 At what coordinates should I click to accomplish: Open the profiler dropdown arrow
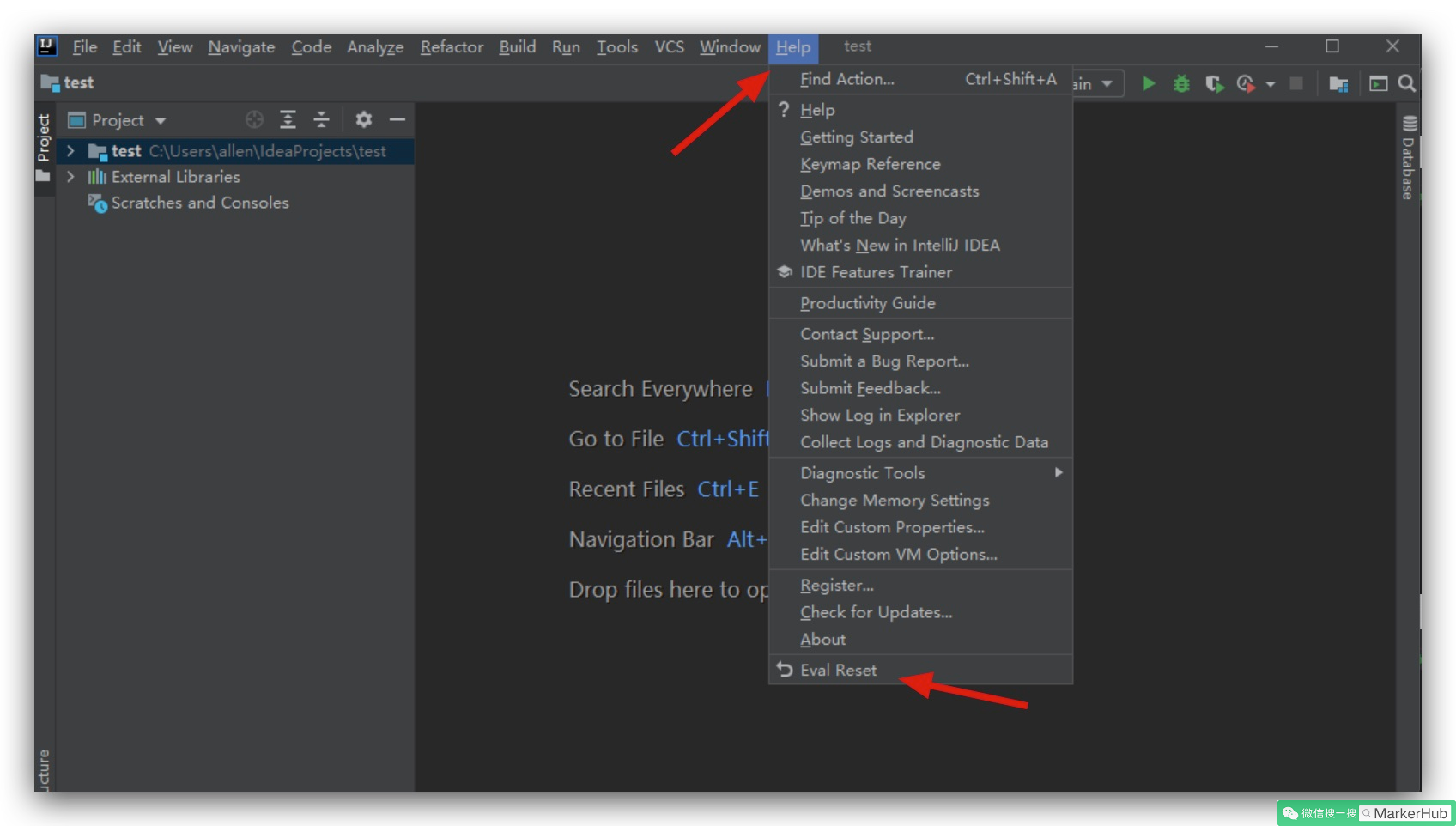pyautogui.click(x=1271, y=84)
